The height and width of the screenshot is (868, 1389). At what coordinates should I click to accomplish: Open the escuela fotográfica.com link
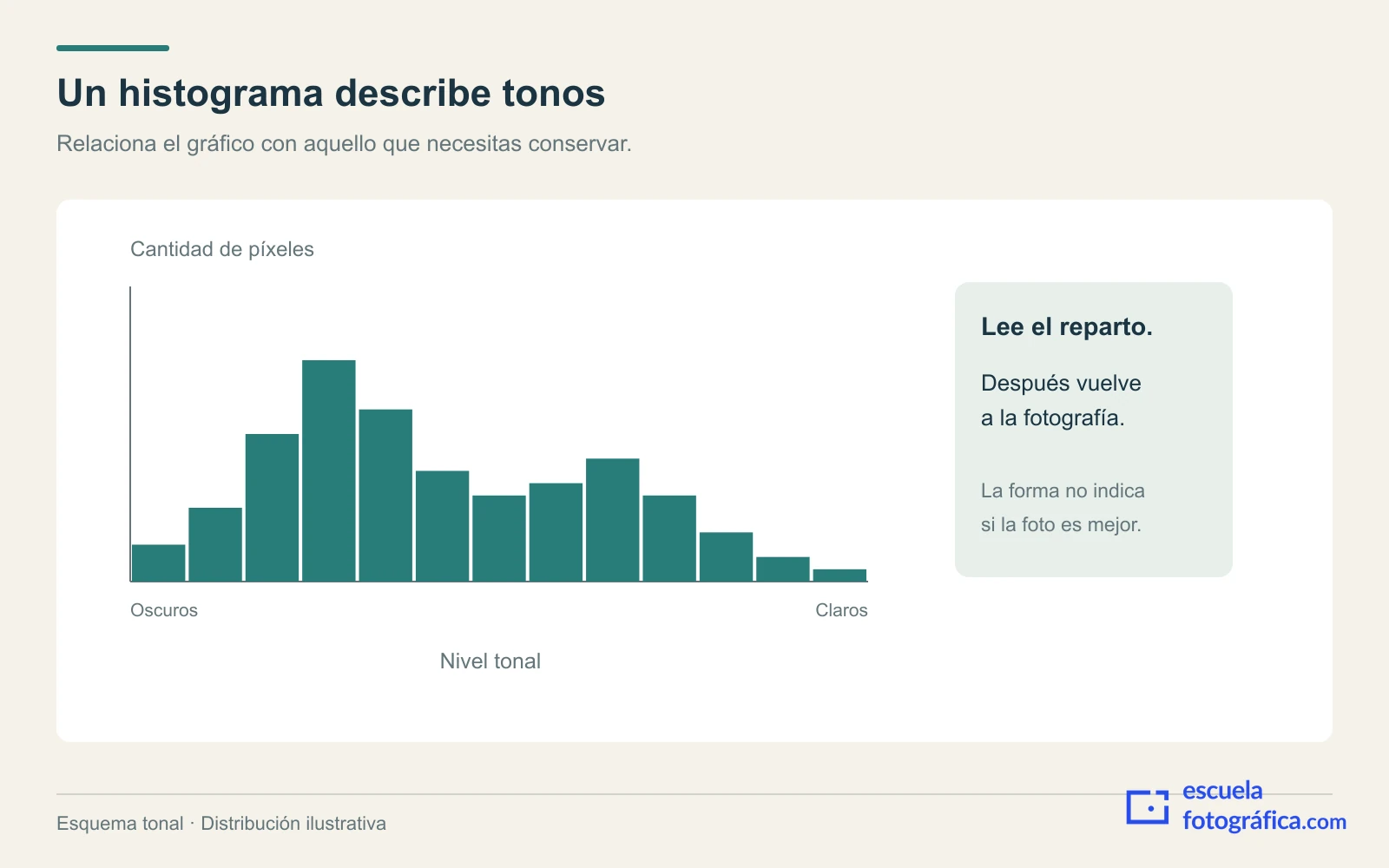pos(1264,806)
